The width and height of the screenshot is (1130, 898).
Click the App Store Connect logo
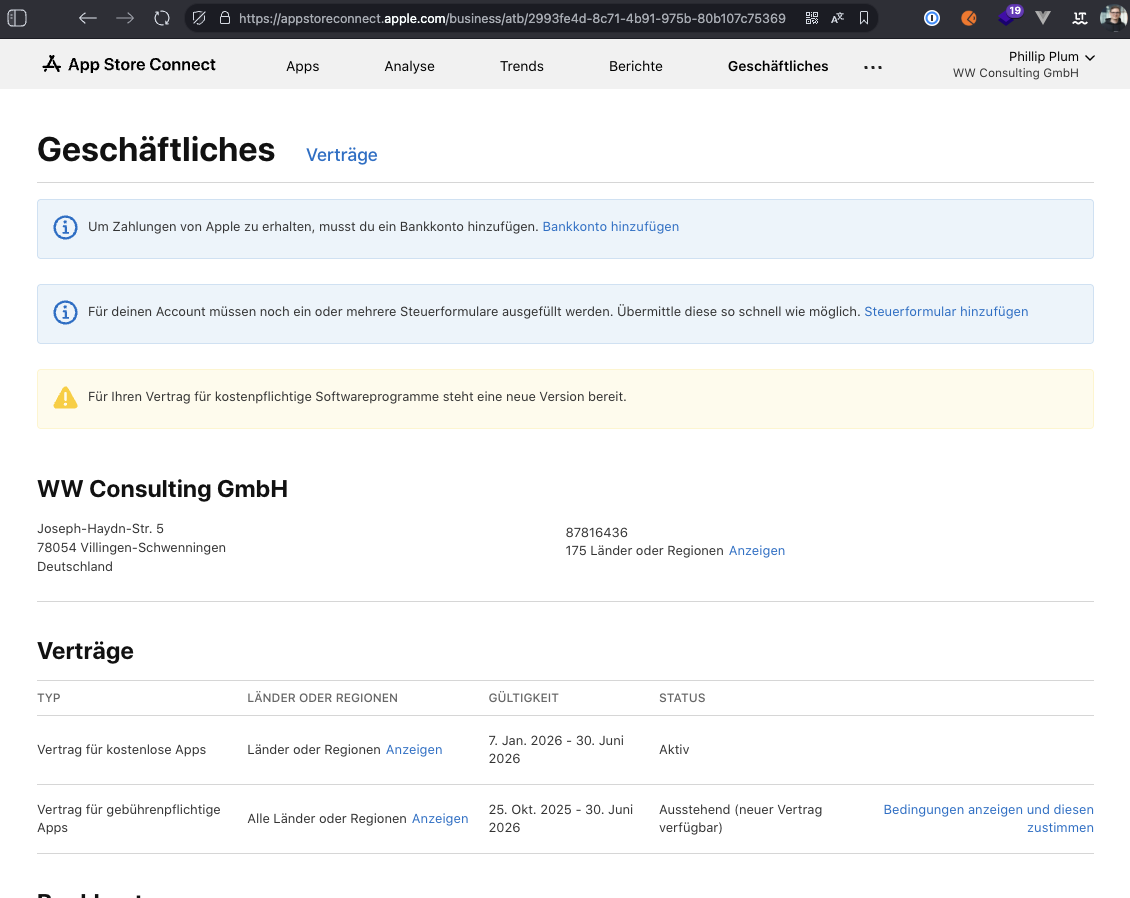coord(129,65)
